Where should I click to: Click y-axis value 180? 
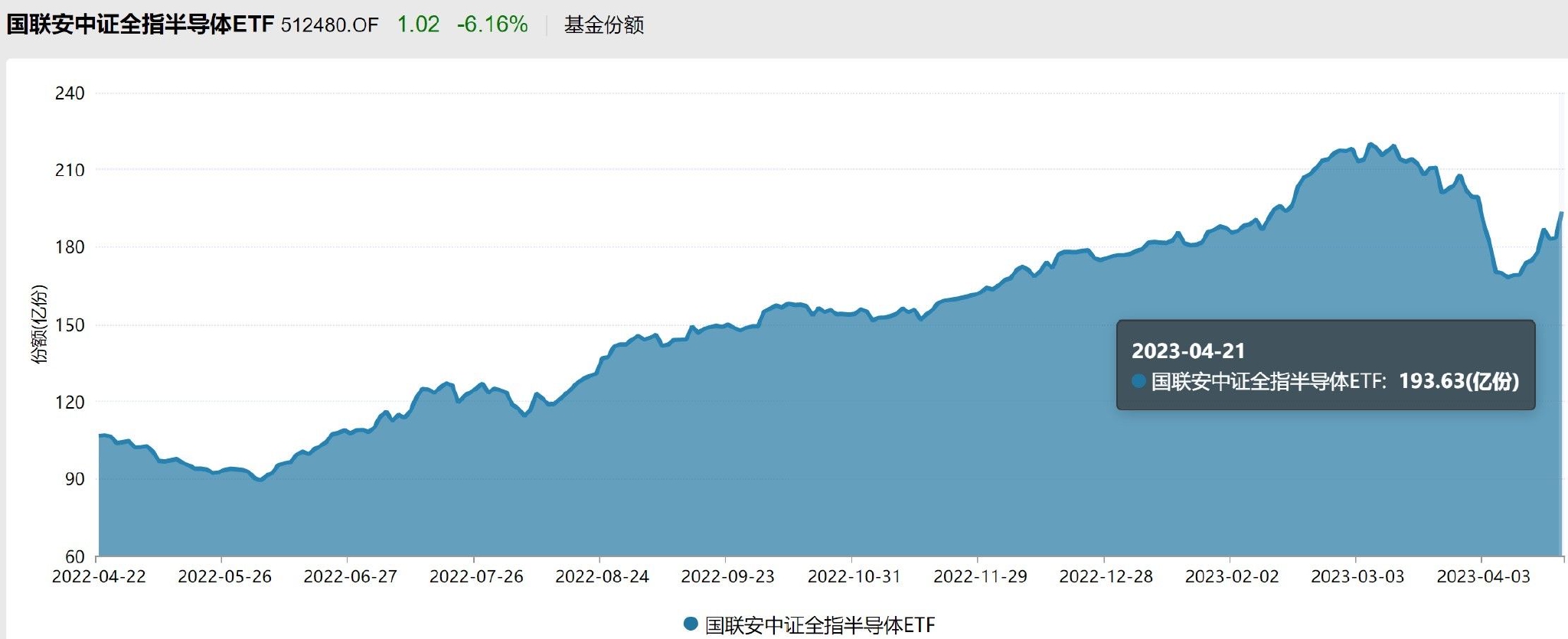70,247
